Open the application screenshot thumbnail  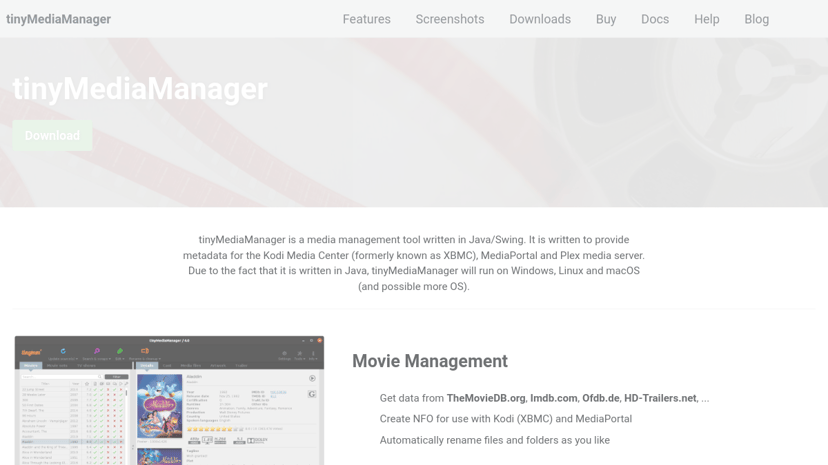tap(170, 401)
